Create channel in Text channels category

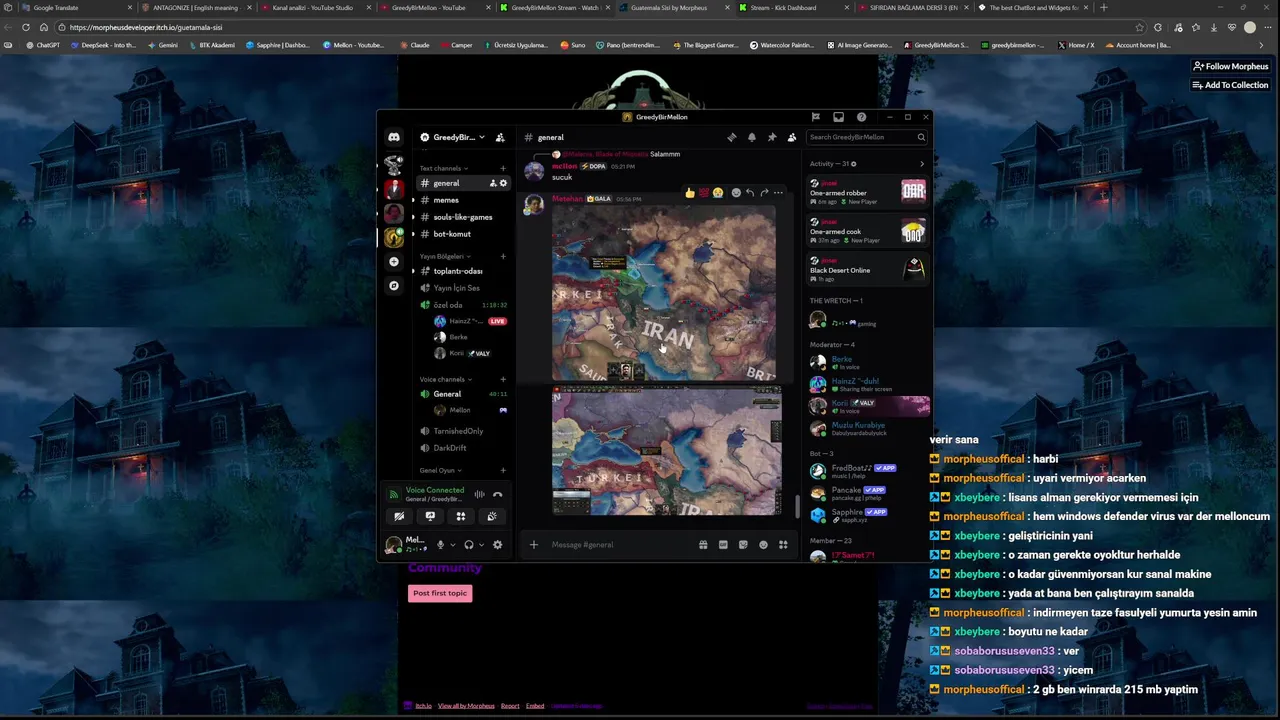[x=503, y=168]
